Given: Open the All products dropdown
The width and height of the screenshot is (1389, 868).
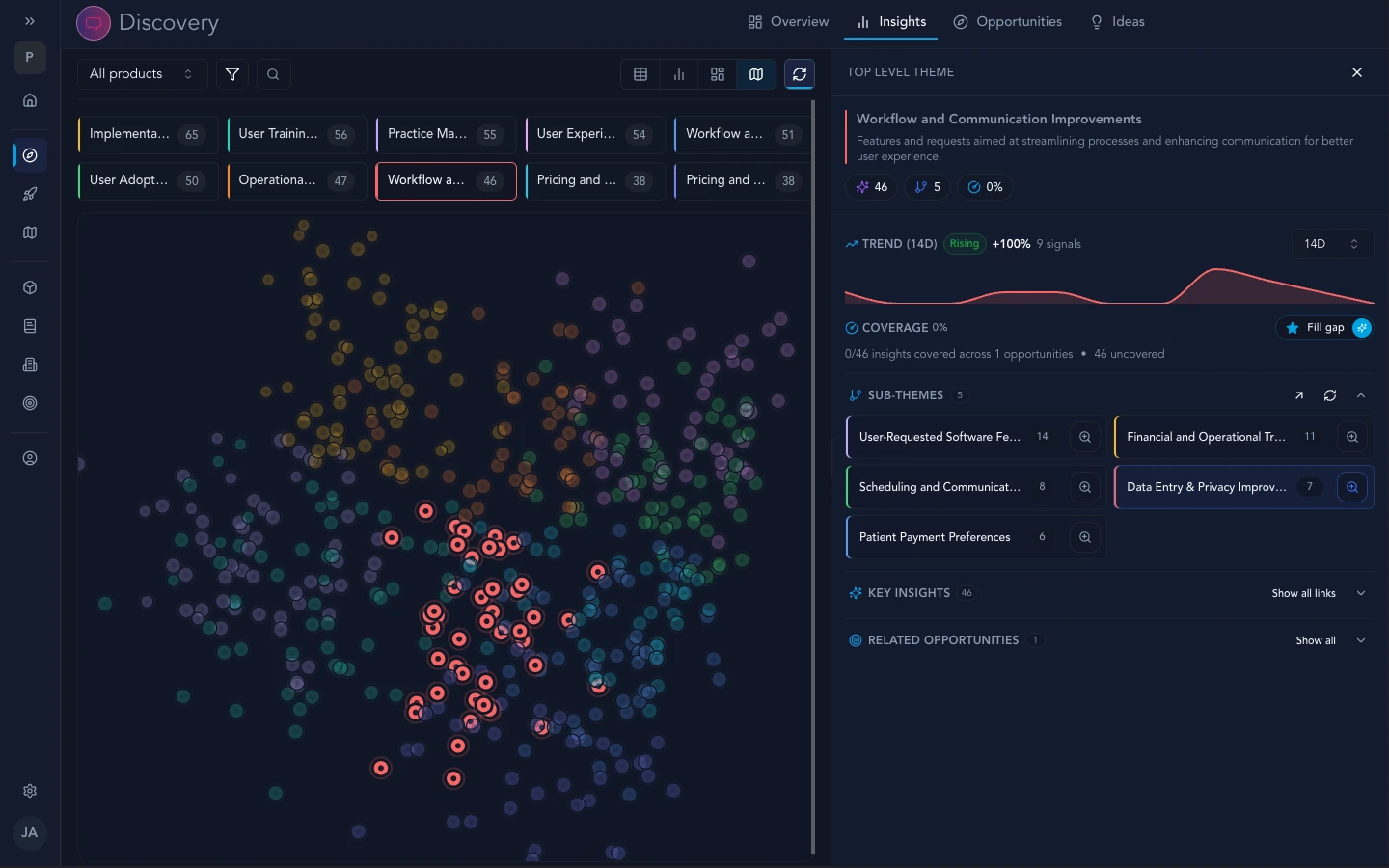Looking at the screenshot, I should 141,74.
